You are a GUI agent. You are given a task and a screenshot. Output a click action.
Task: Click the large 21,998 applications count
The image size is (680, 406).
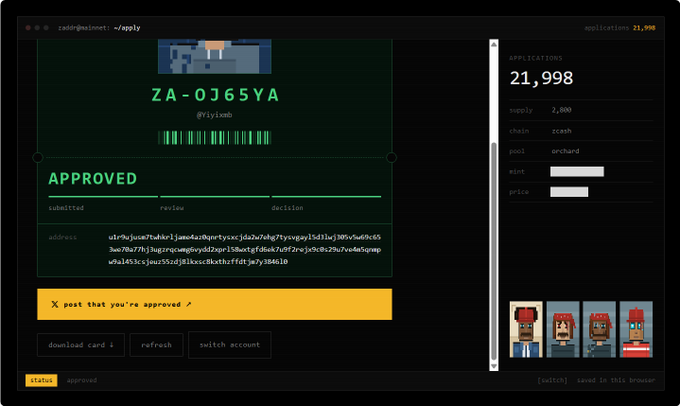(x=541, y=78)
